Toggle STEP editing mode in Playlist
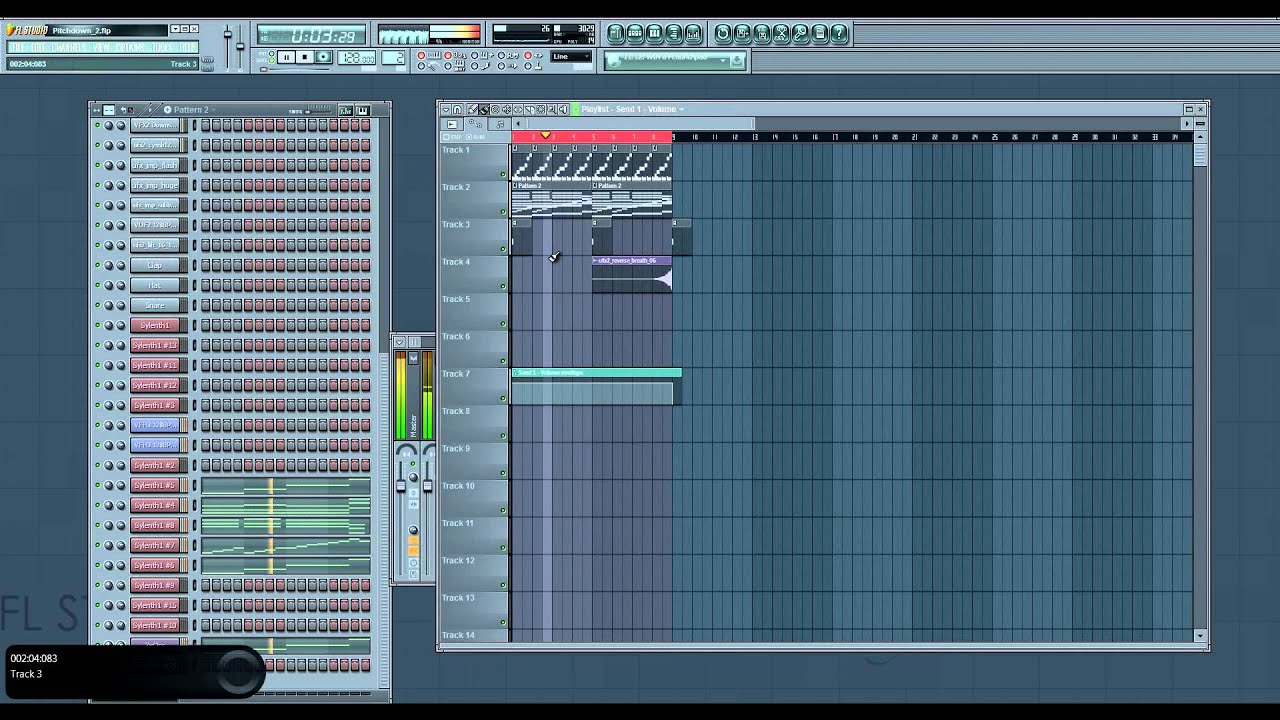Viewport: 1280px width, 720px height. [x=452, y=136]
